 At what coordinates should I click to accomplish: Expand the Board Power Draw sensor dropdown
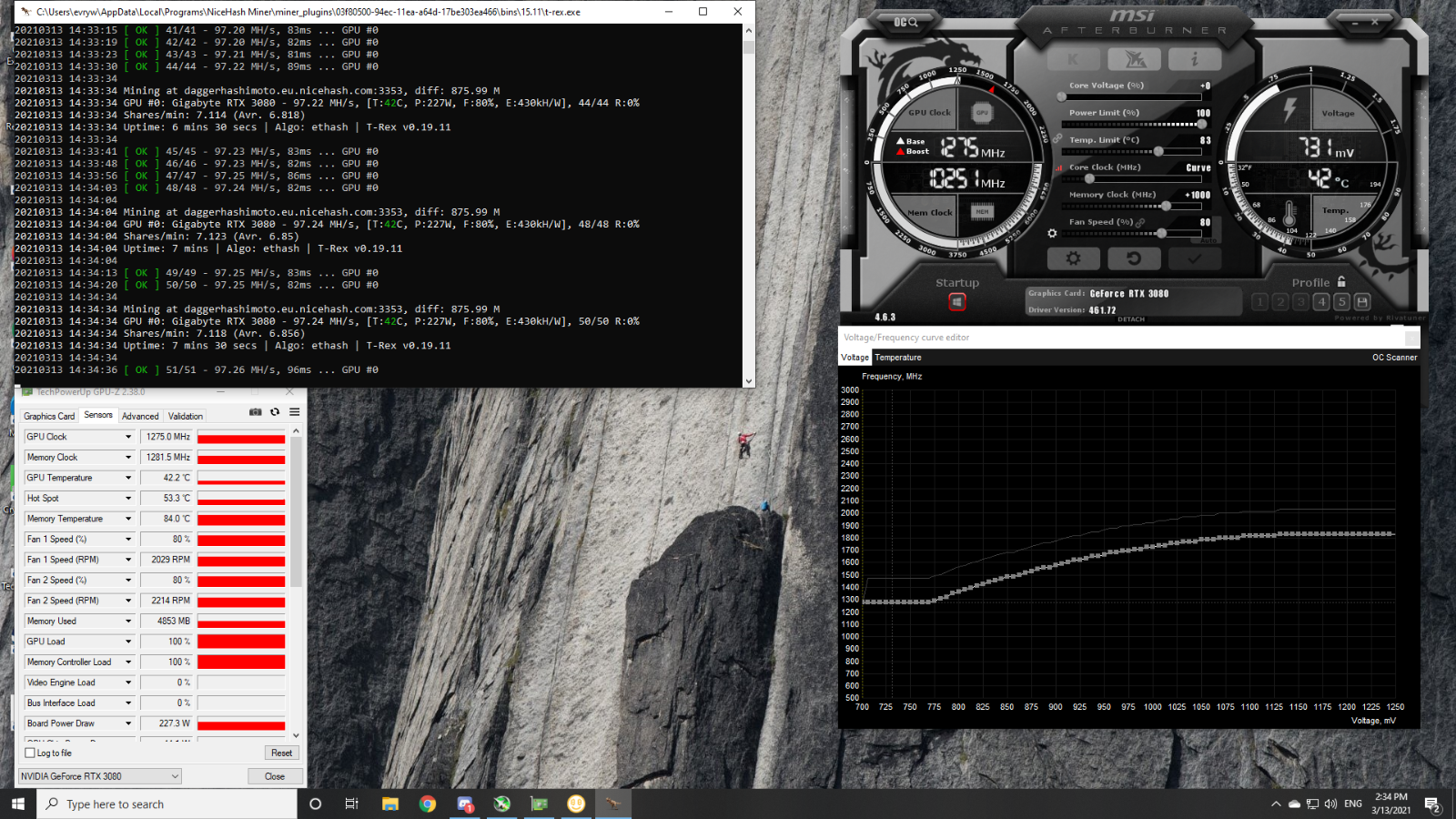(128, 723)
